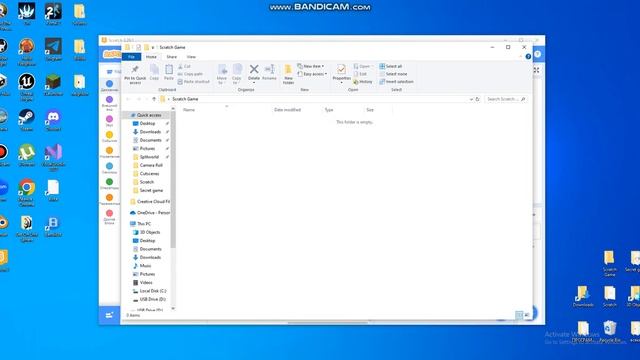Select pink block category circle in Scratch
This screenshot has width=640, height=360.
tap(109, 119)
